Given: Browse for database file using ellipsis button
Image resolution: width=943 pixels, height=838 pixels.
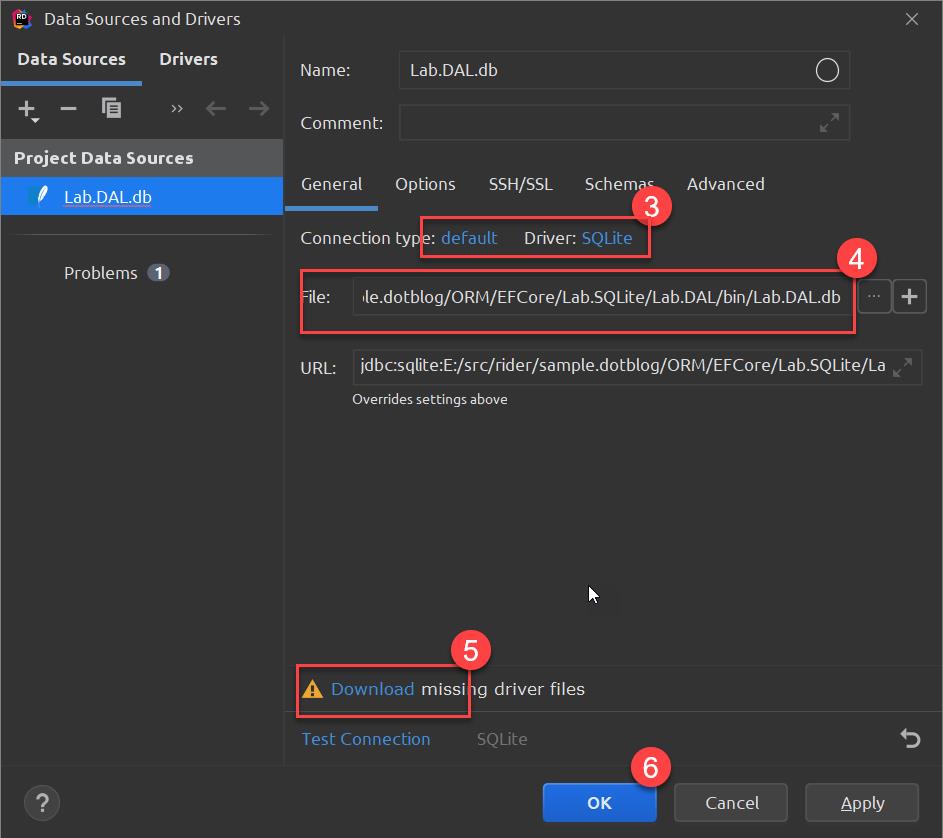Looking at the screenshot, I should (x=873, y=296).
